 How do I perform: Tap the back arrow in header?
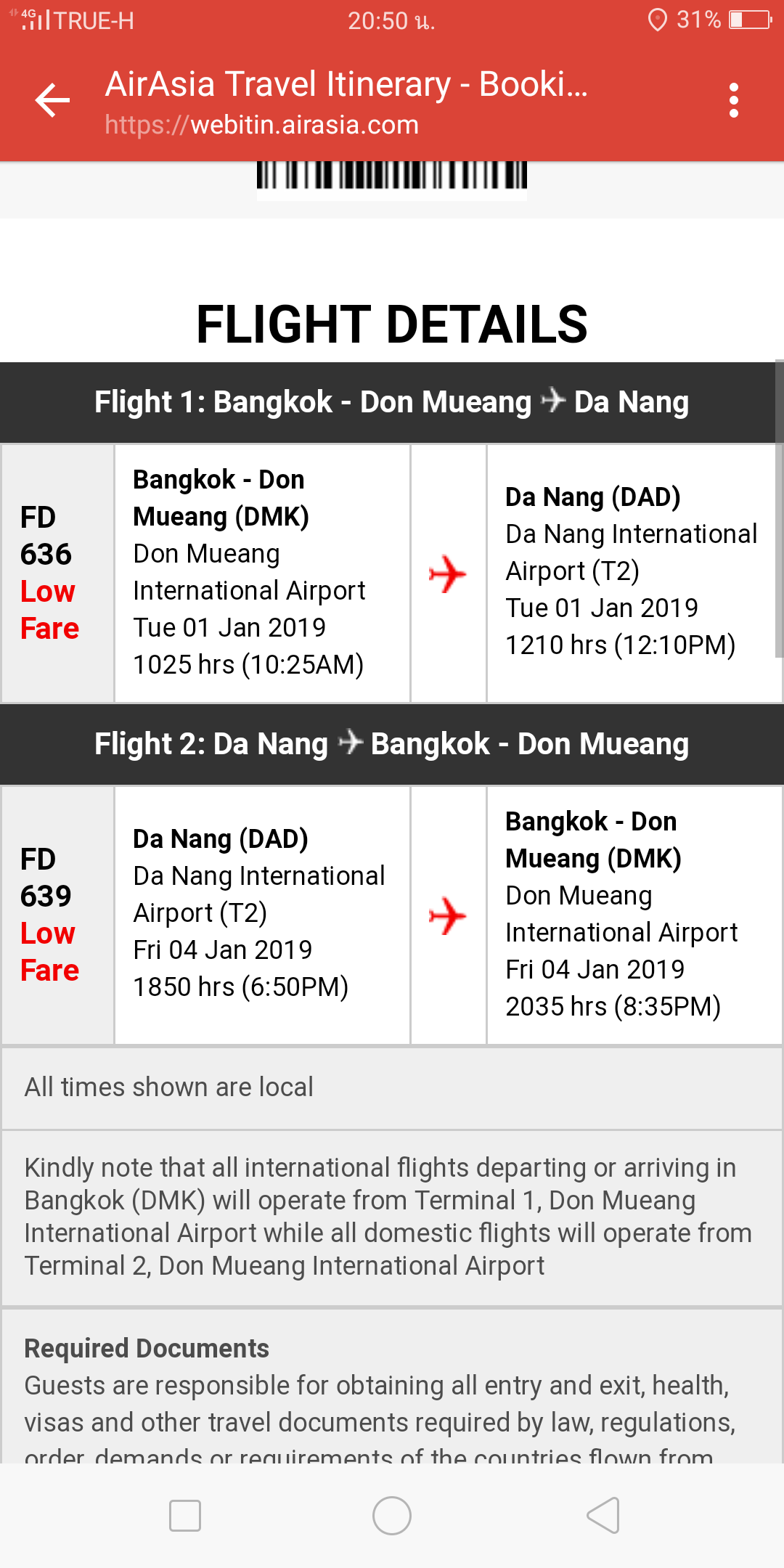(x=52, y=100)
